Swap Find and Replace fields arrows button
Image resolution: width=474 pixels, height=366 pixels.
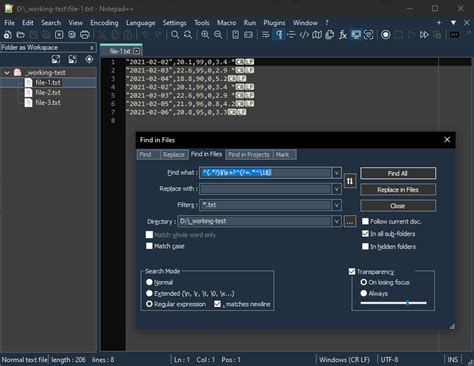pyautogui.click(x=350, y=181)
